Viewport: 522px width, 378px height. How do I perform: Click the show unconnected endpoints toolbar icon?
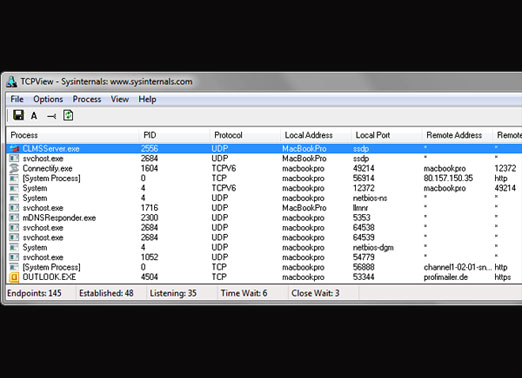click(51, 116)
